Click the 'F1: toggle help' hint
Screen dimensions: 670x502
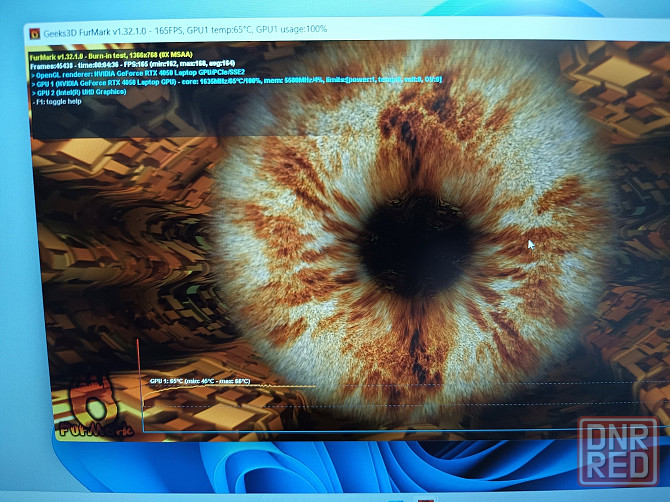coord(57,102)
